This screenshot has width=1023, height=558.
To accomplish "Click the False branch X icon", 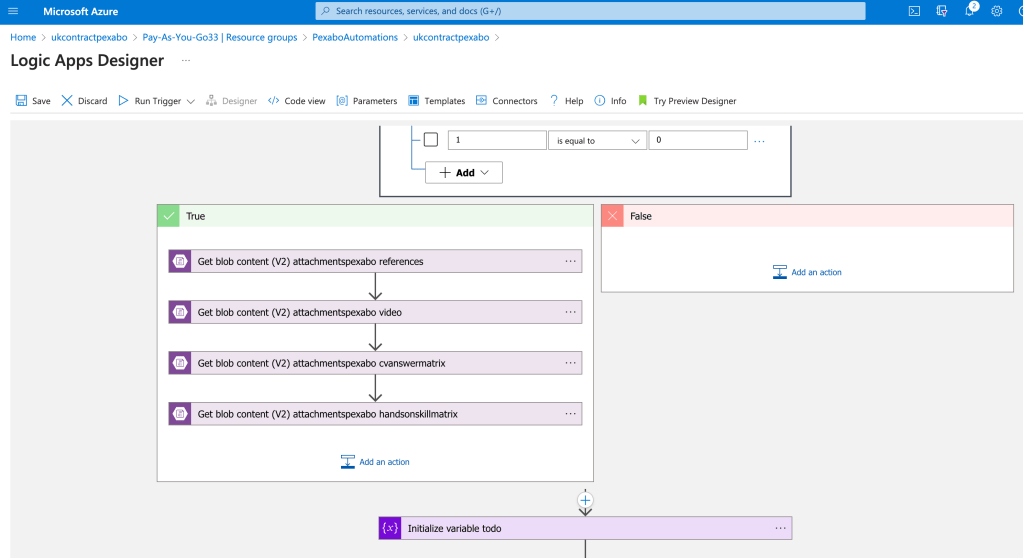I will point(613,216).
